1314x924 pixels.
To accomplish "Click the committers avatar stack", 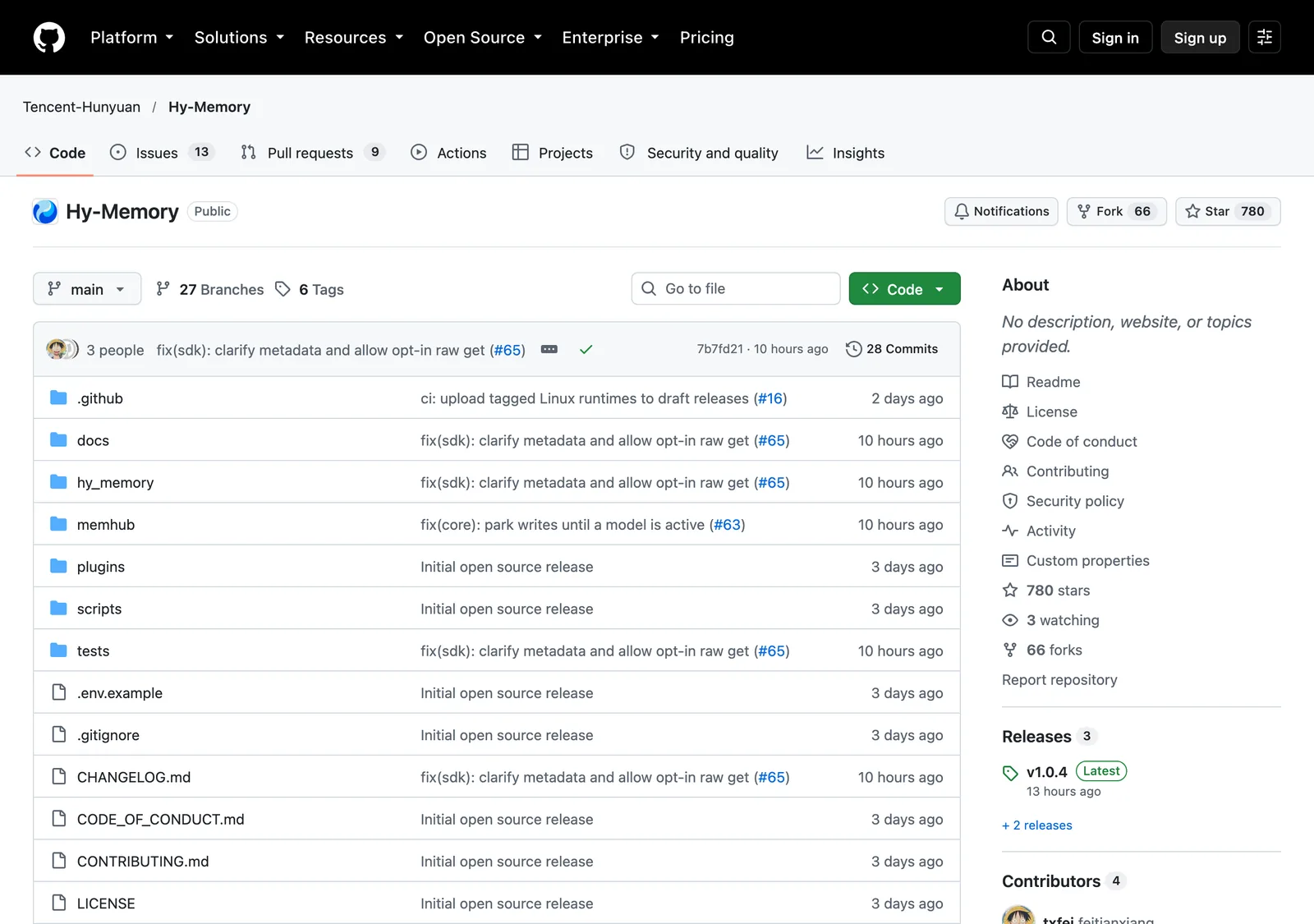I will (x=62, y=349).
